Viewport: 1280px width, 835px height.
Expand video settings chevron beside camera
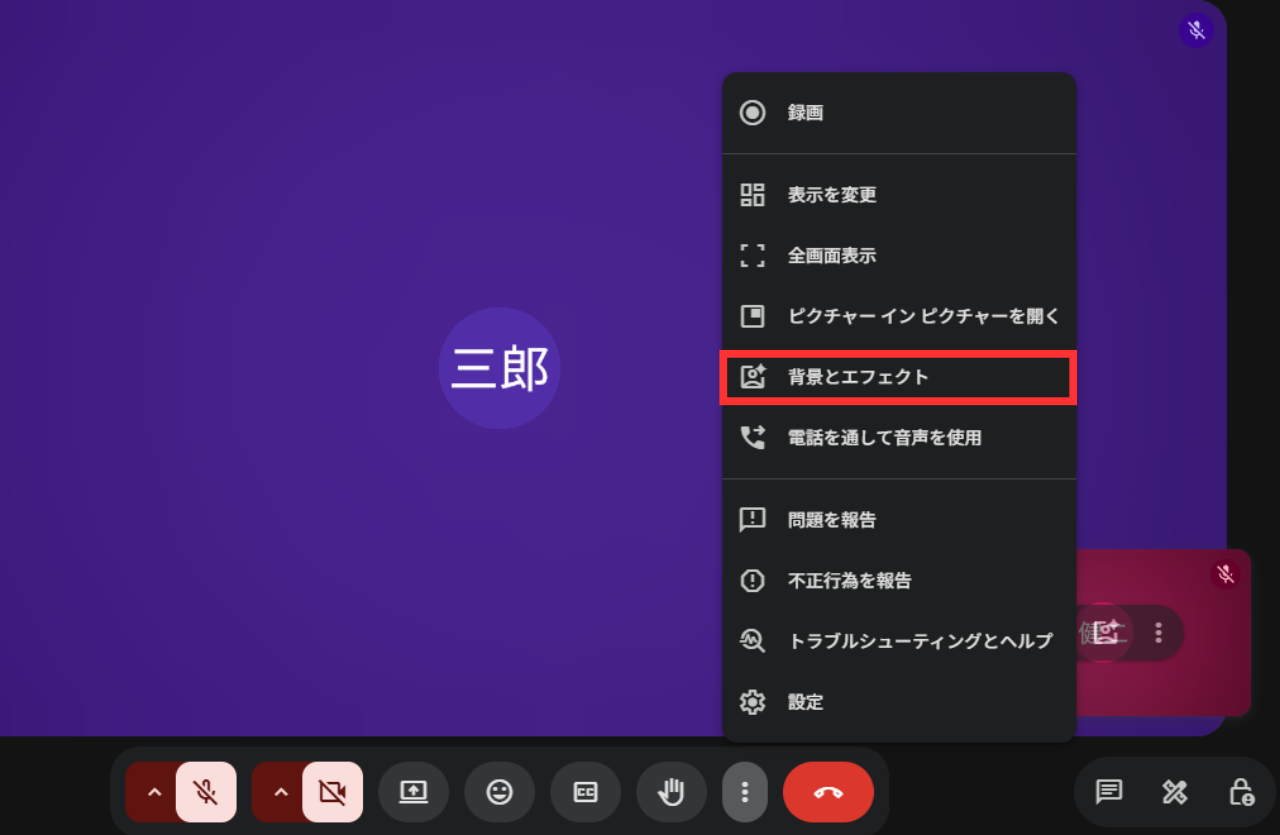(x=280, y=792)
